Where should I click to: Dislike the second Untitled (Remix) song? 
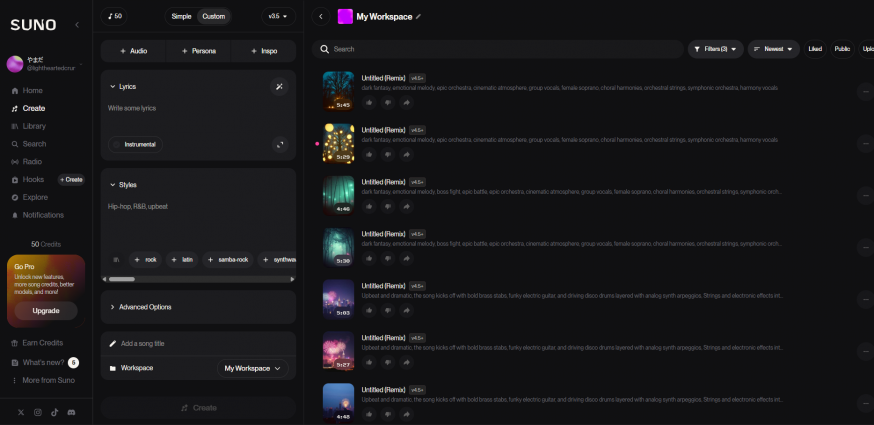coord(388,155)
